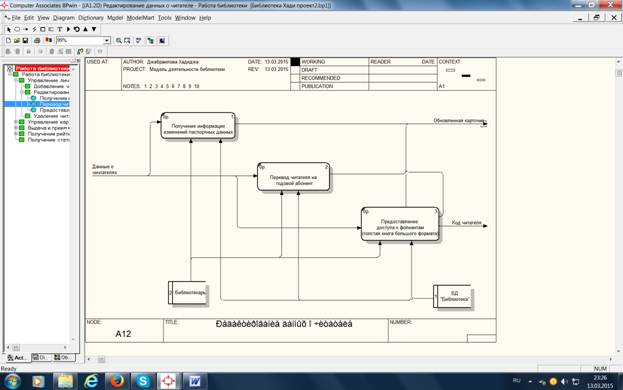Click the Print icon
The width and height of the screenshot is (623, 390).
(37, 41)
